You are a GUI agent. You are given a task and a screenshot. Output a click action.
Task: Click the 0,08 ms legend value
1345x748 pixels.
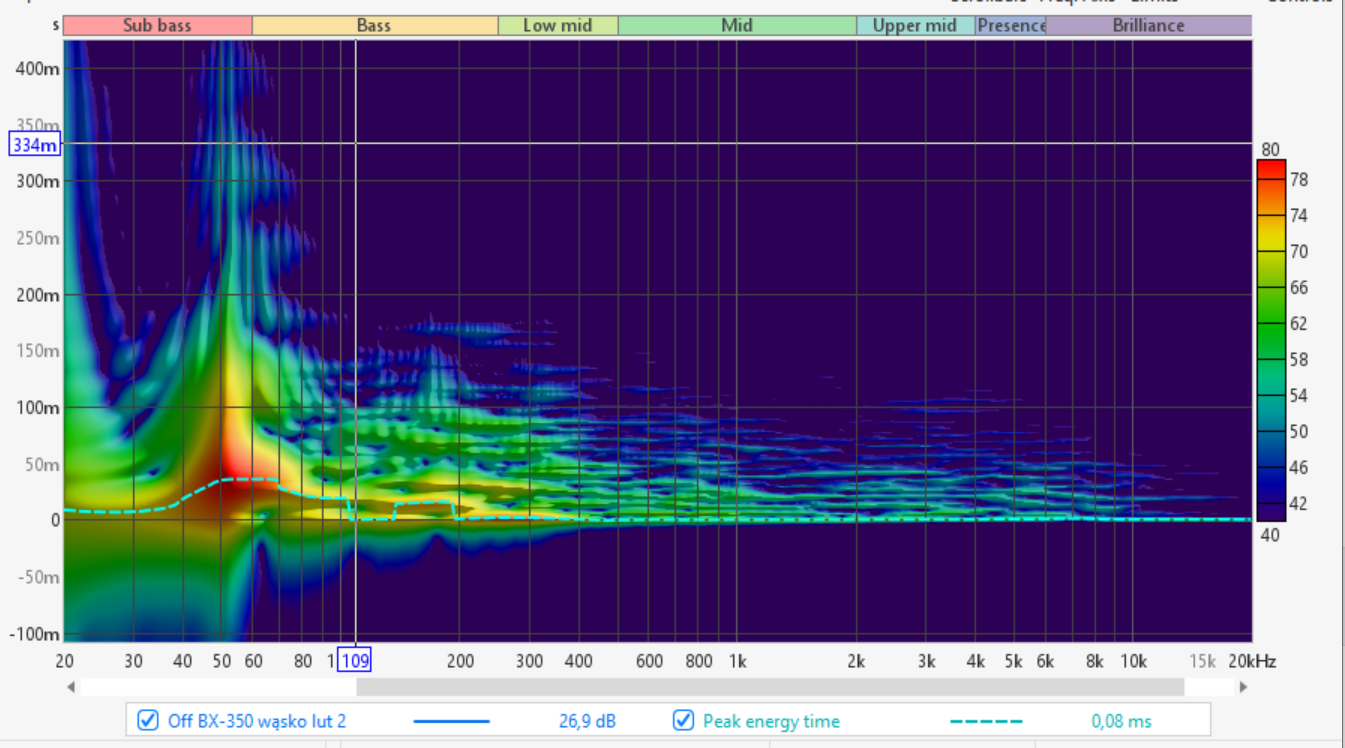click(x=1122, y=721)
